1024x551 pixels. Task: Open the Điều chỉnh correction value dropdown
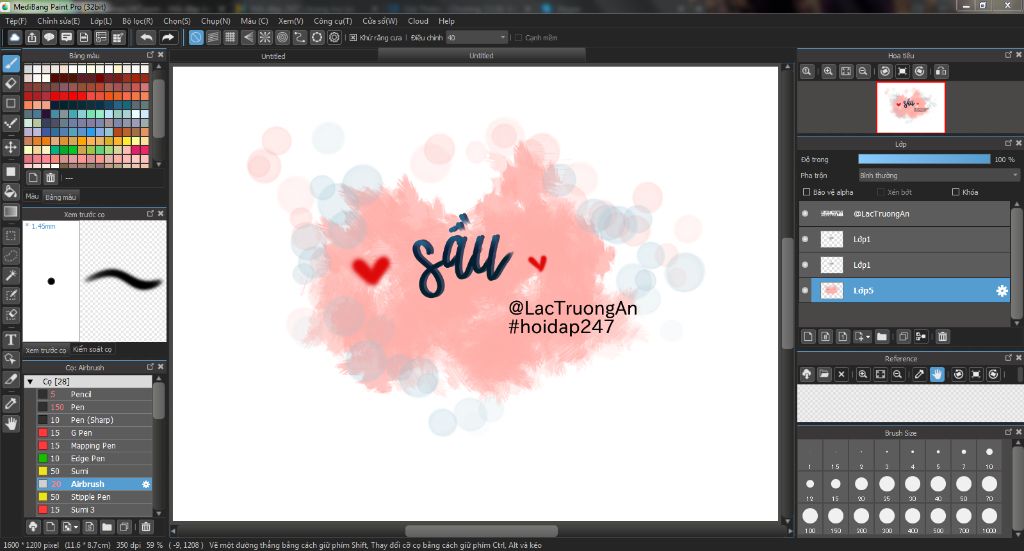(x=477, y=38)
